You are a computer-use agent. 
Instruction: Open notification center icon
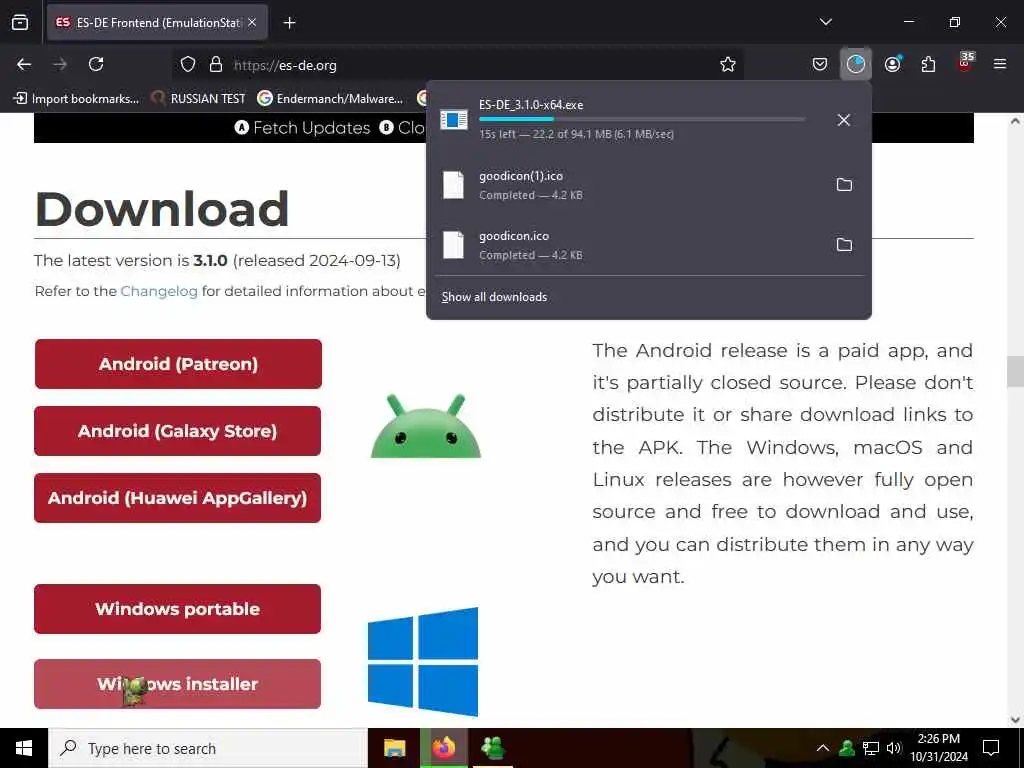pos(991,748)
